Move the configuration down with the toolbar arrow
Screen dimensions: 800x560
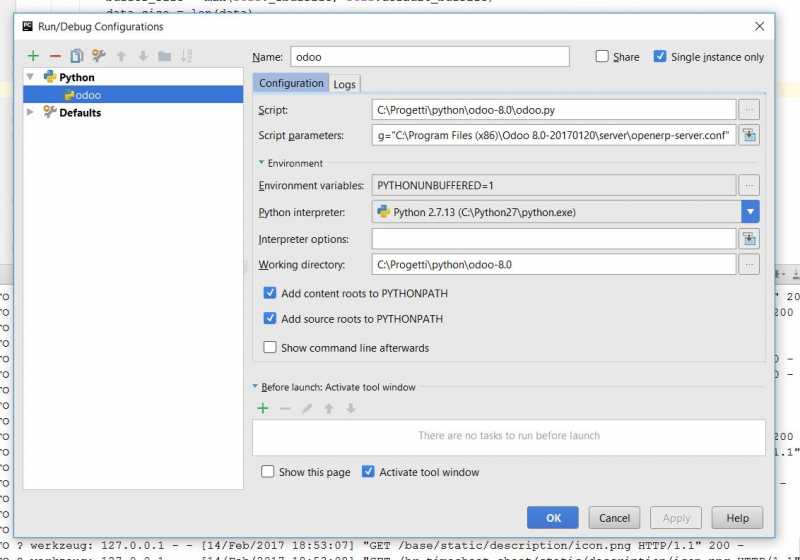143,56
